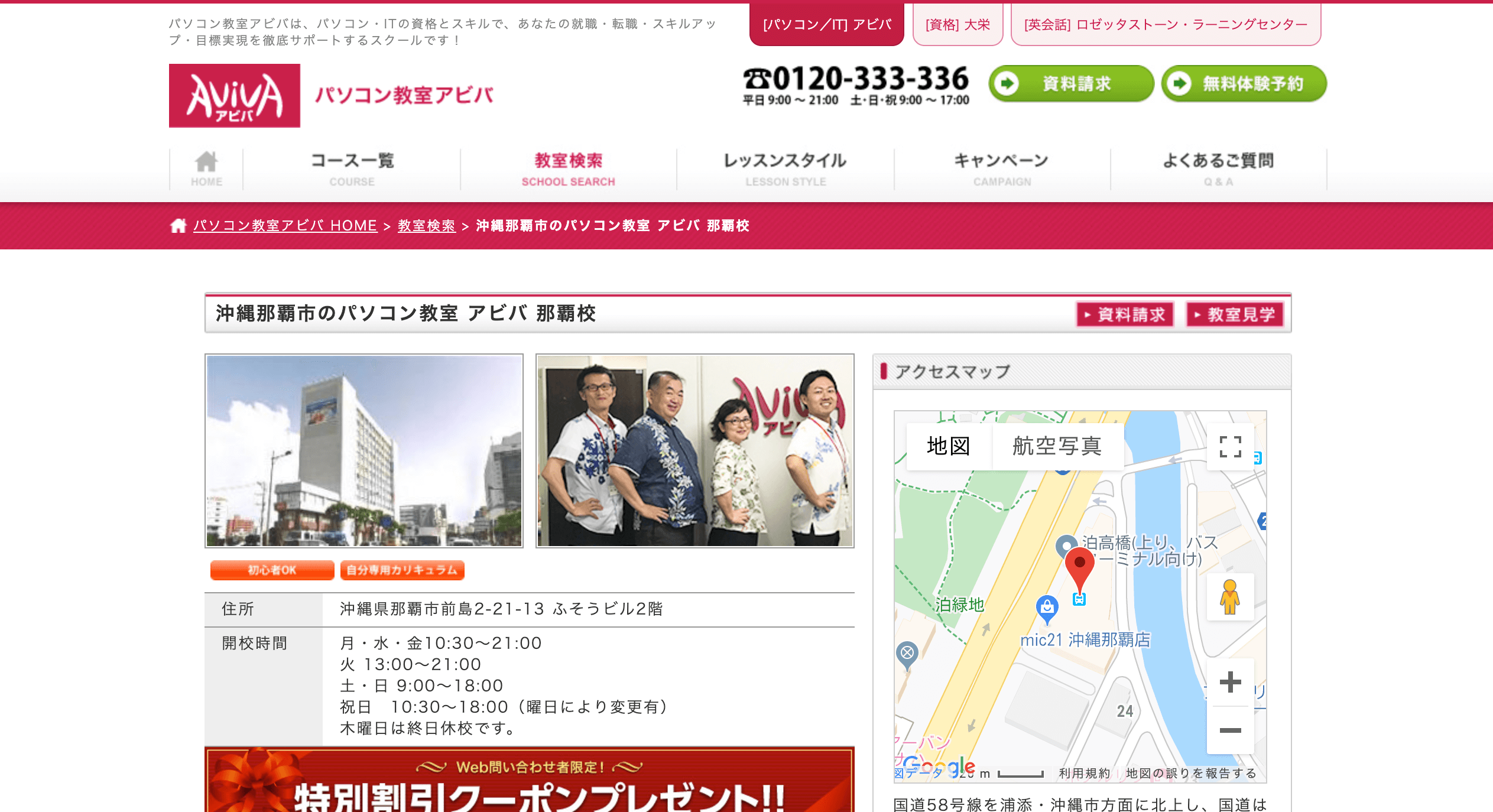Open the 教室検索 SCHOOL SEARCH menu
This screenshot has width=1493, height=812.
click(568, 169)
